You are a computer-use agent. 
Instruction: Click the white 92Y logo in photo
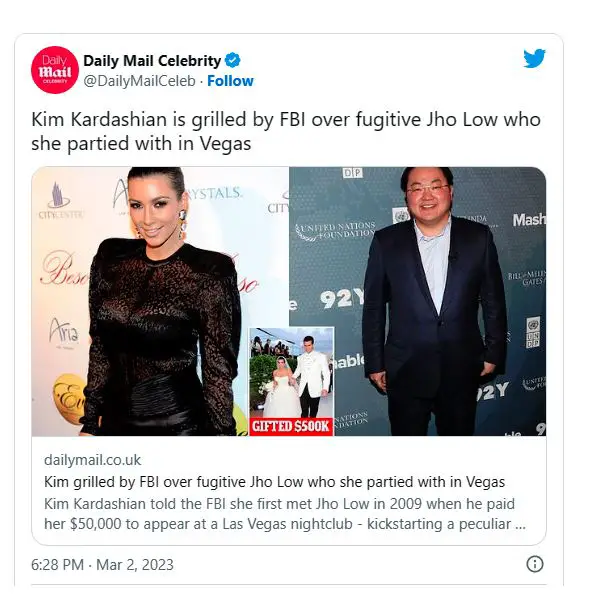pos(342,299)
